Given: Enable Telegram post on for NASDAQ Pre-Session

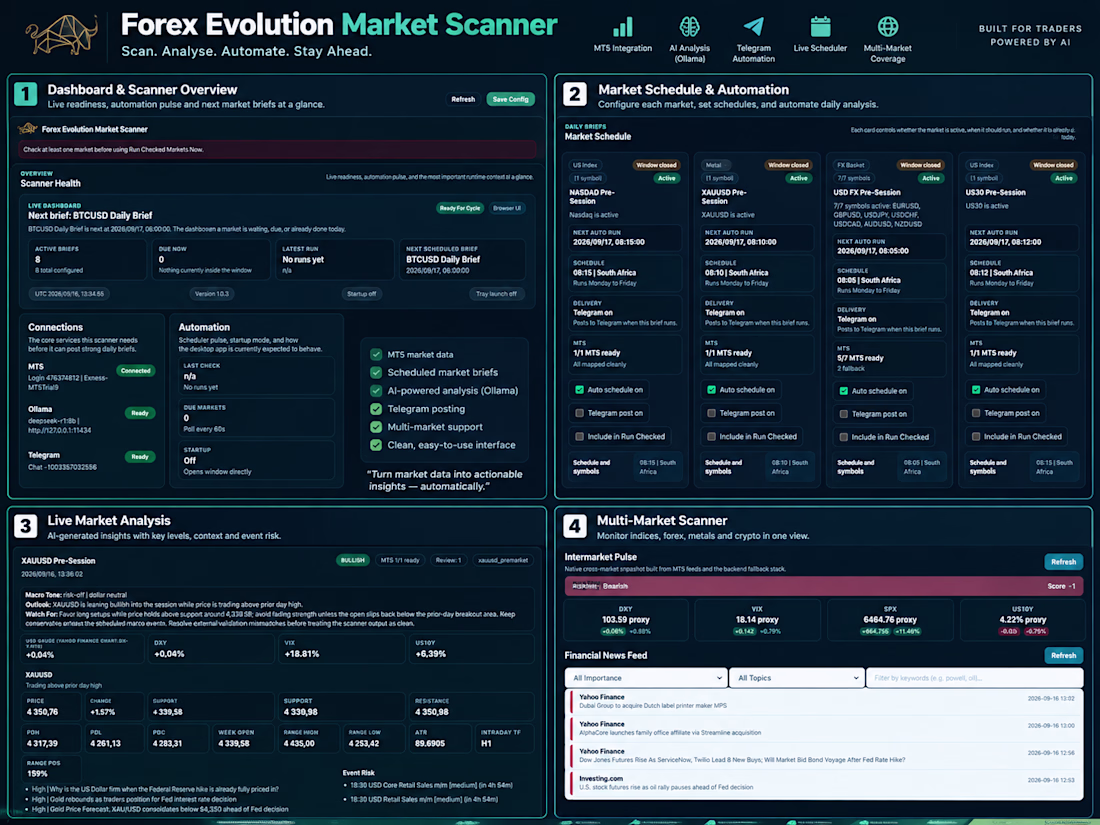Looking at the screenshot, I should [579, 413].
